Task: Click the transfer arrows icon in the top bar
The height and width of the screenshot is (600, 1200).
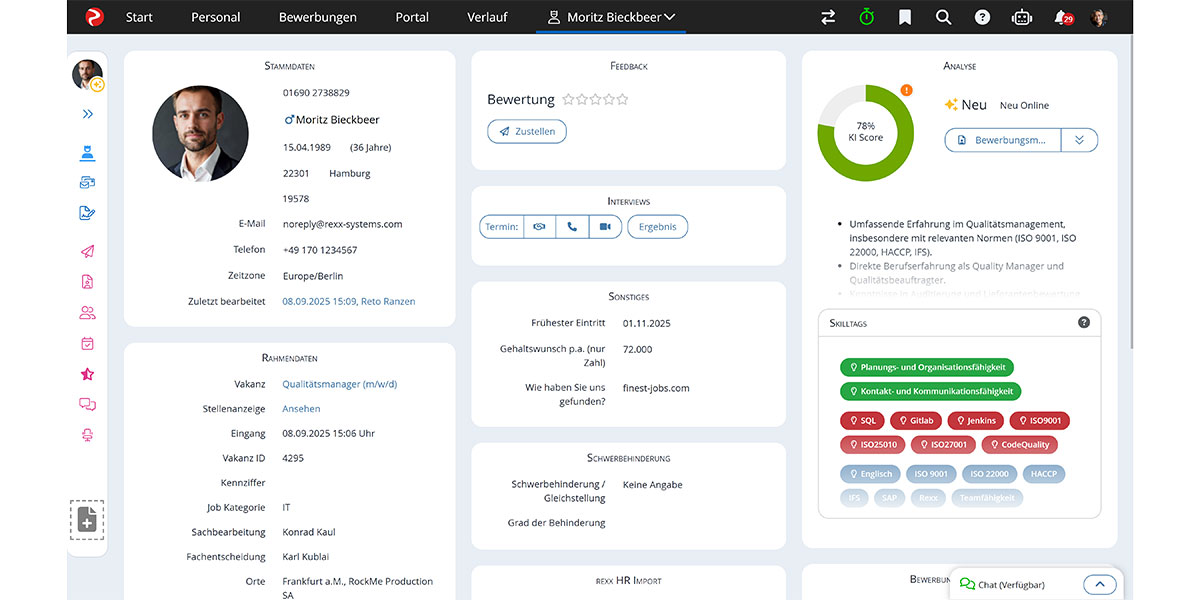Action: point(827,17)
